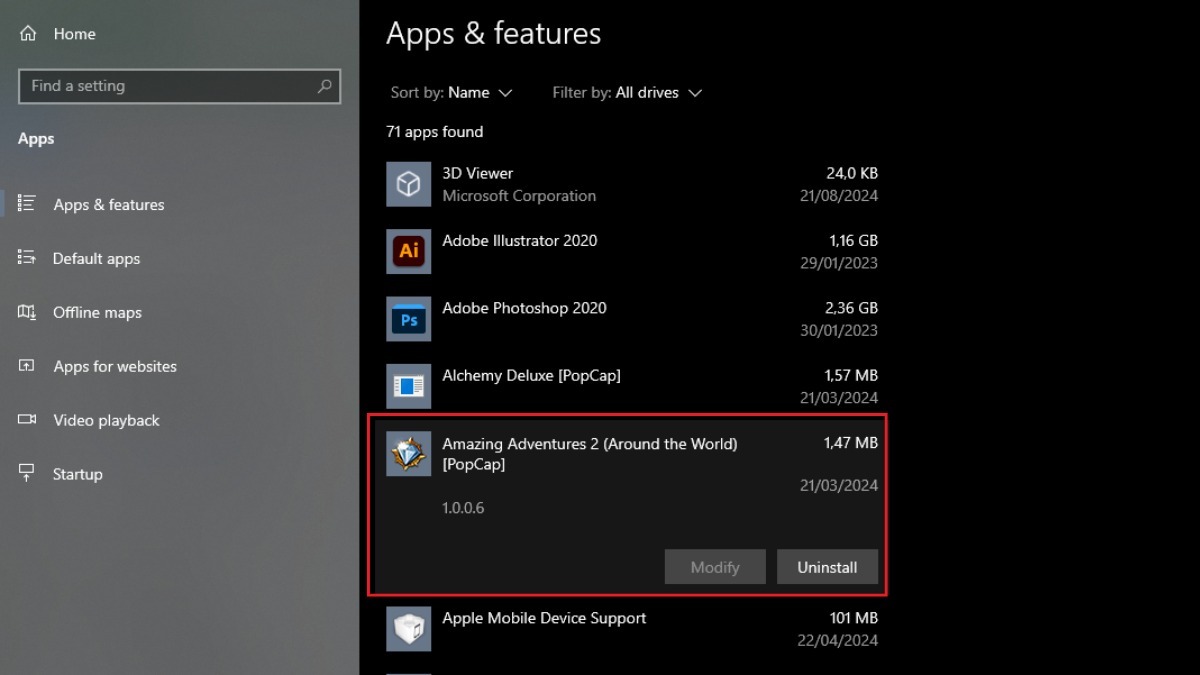The height and width of the screenshot is (675, 1200).
Task: Click the search magnifier icon
Action: coord(324,86)
